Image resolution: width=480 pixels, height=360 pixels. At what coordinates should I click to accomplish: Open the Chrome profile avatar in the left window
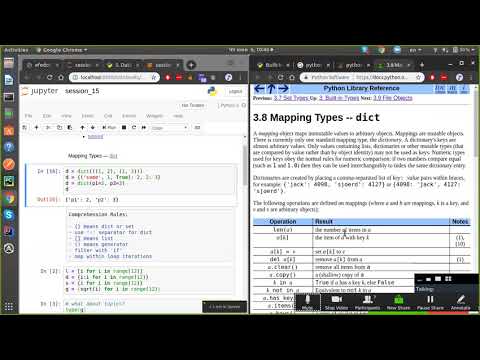tap(228, 77)
